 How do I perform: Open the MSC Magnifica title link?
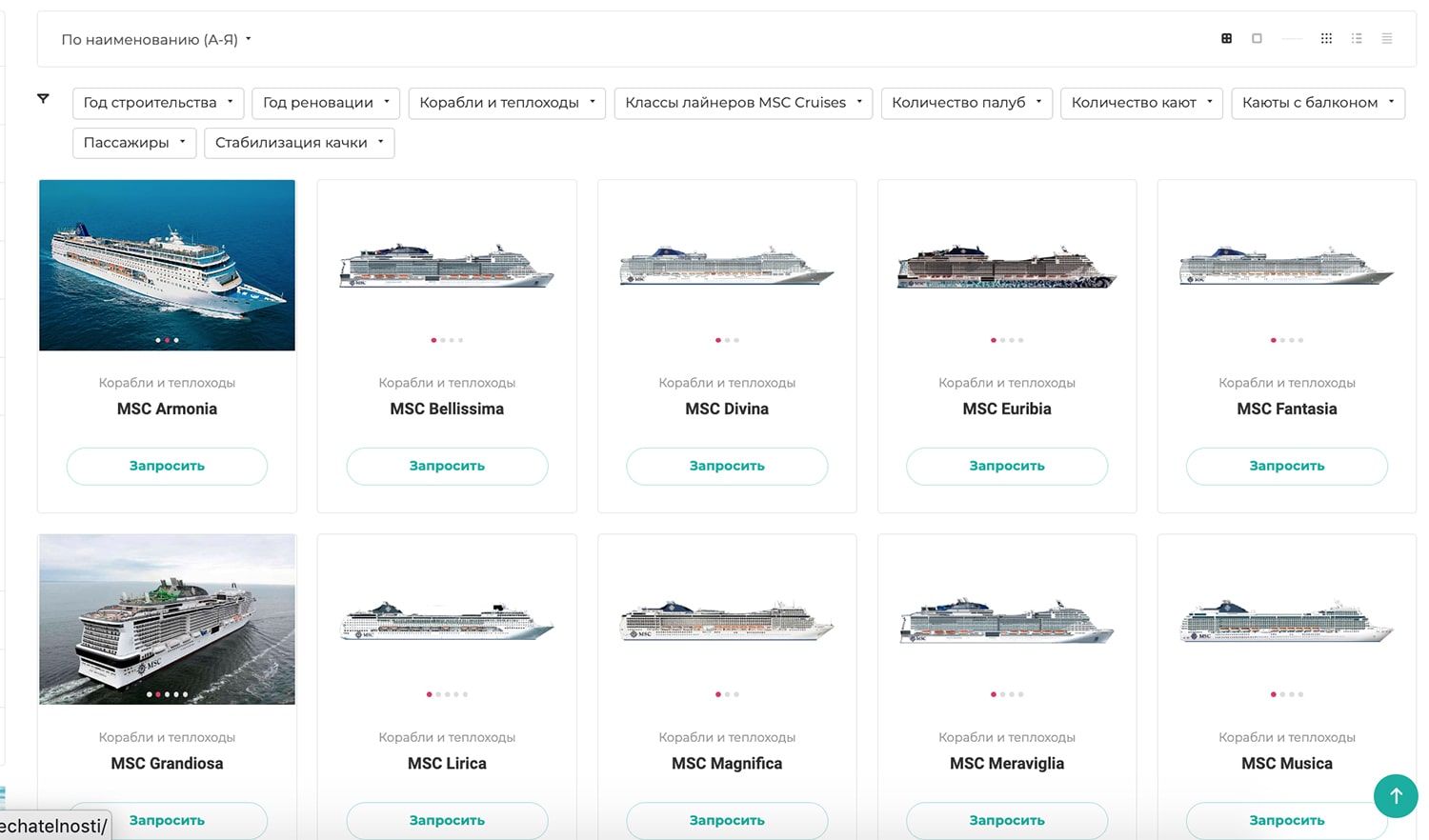(x=727, y=763)
